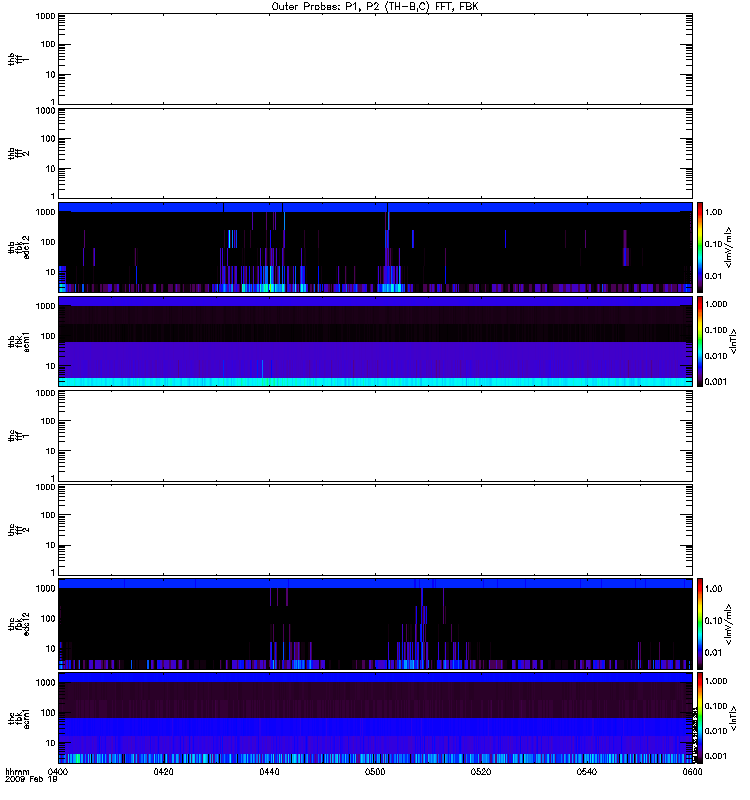The height and width of the screenshot is (800, 750).
Task: Click the 'hhmm' axis unit label
Action: [17, 771]
